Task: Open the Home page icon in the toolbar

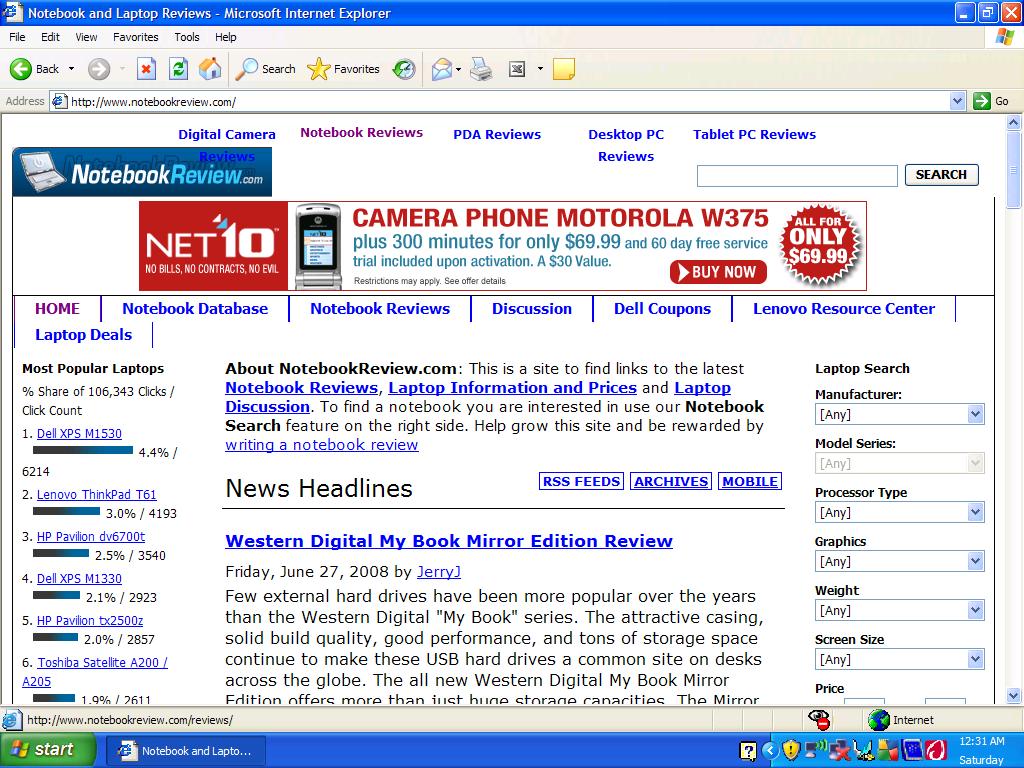Action: 210,69
